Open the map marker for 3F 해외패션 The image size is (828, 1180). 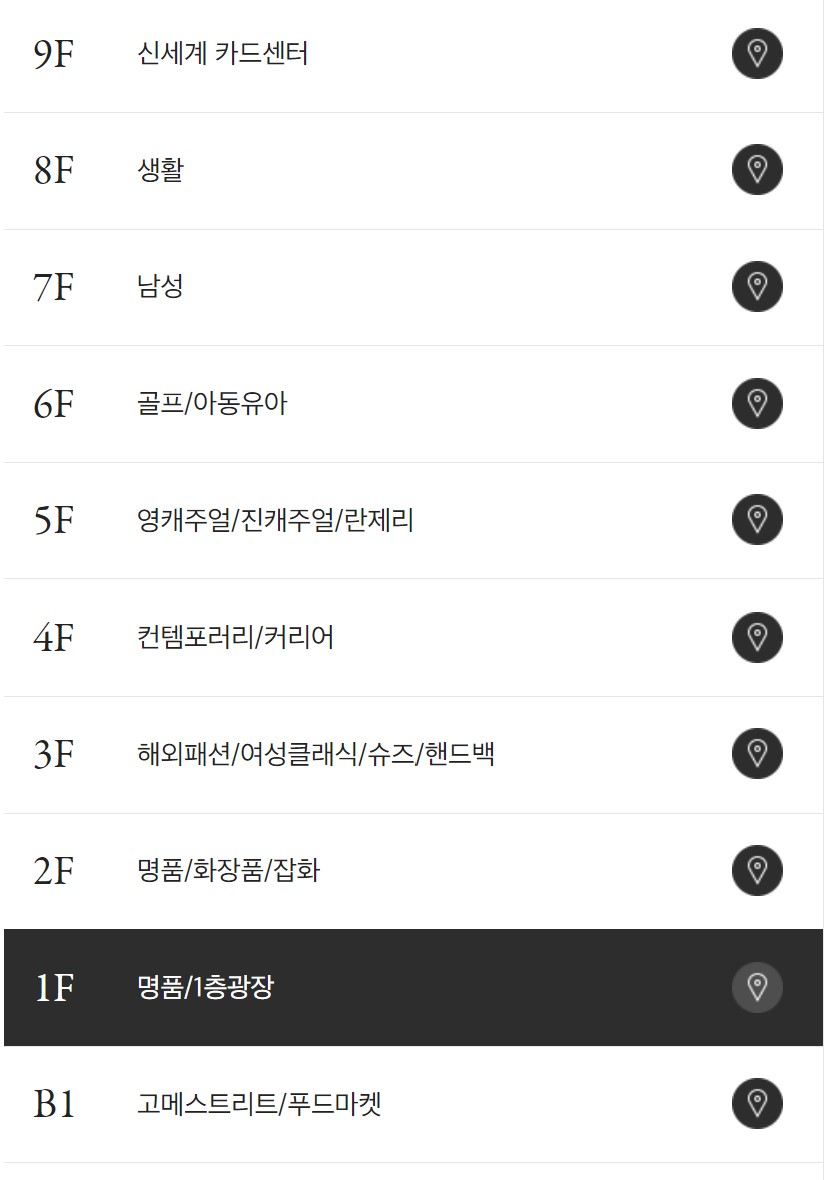pos(757,755)
